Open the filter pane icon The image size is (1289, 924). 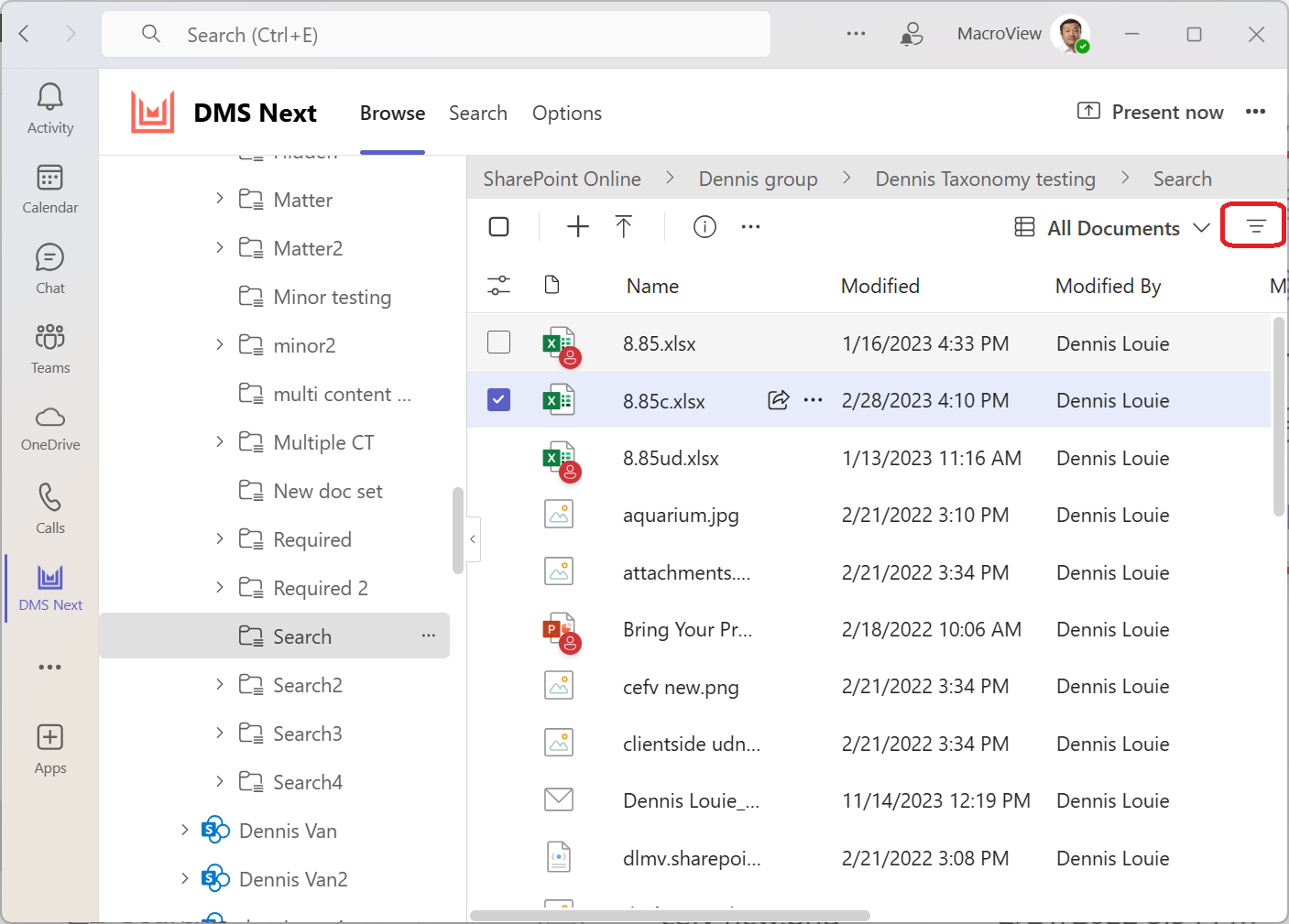tap(1255, 226)
